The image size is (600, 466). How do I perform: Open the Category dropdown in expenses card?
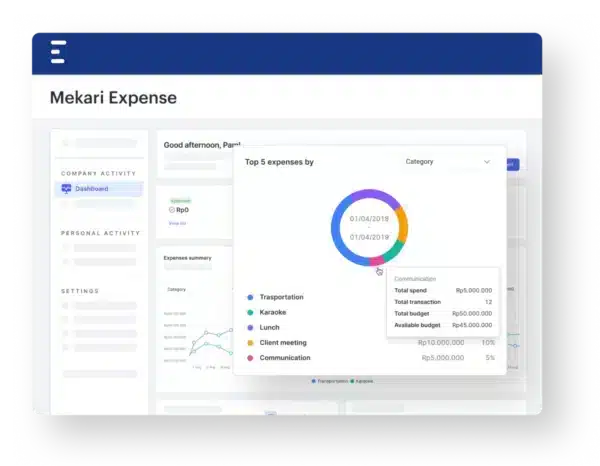point(448,162)
